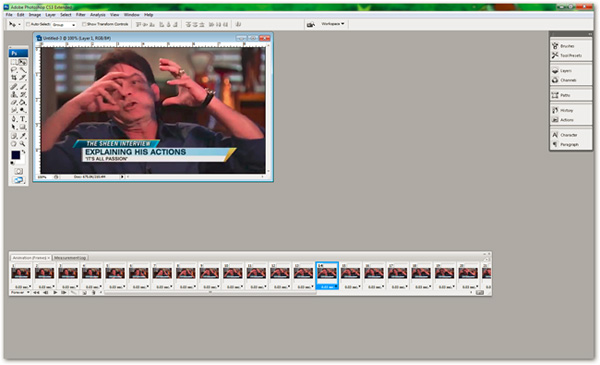This screenshot has width=600, height=365.
Task: Go to previous animation frame
Action: 46,292
